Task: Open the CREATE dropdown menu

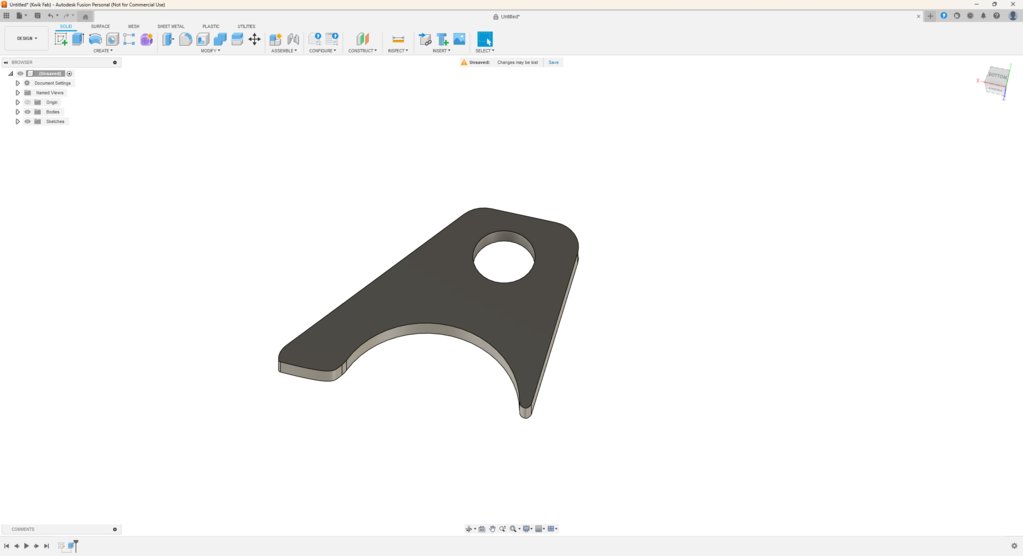Action: pos(102,51)
